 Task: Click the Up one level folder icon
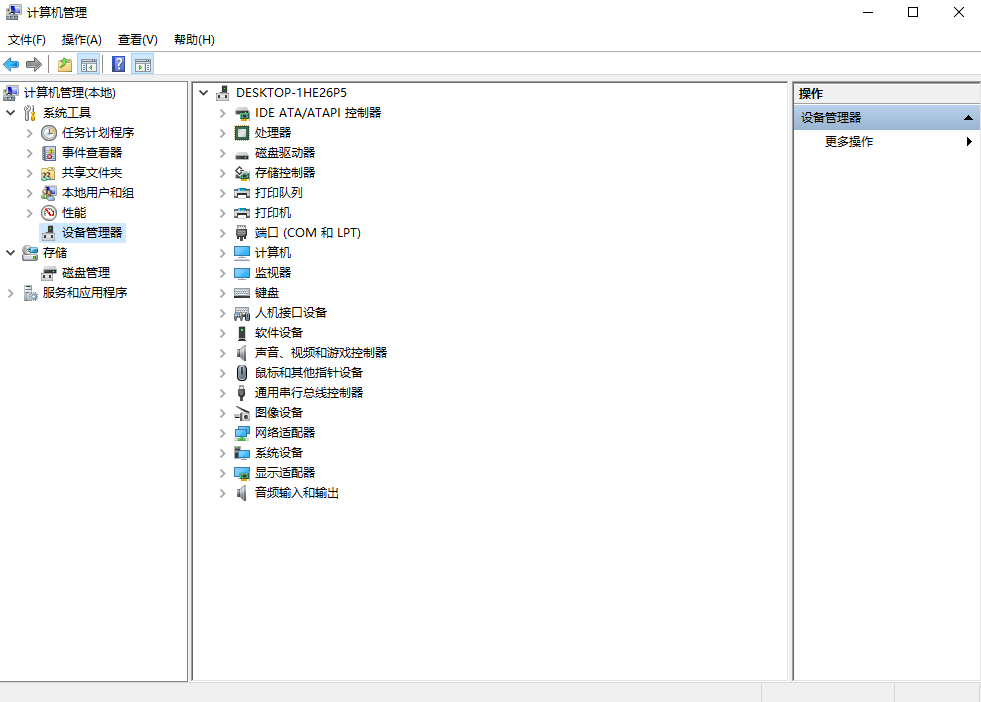point(64,64)
